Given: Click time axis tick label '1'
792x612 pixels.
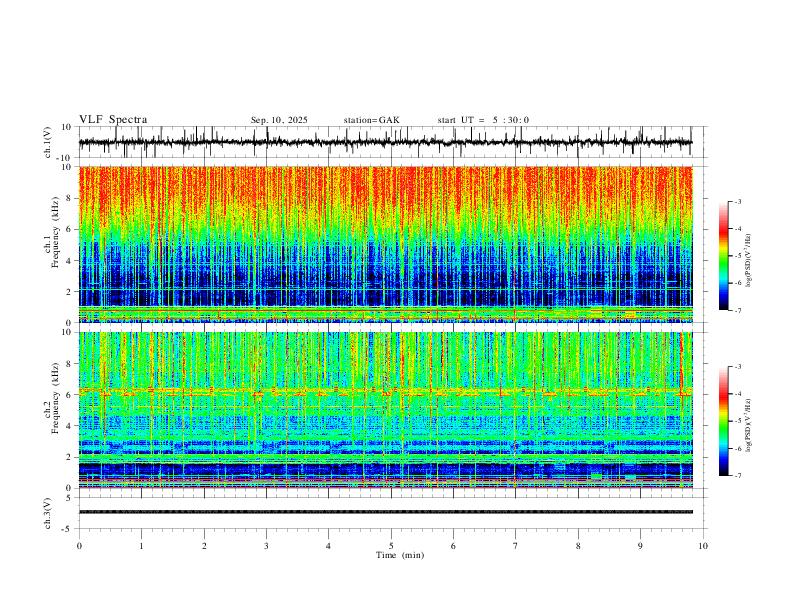Looking at the screenshot, I should [x=141, y=546].
